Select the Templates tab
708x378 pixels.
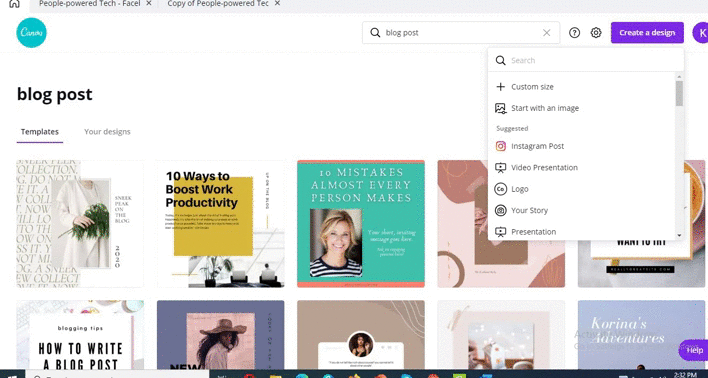(40, 132)
